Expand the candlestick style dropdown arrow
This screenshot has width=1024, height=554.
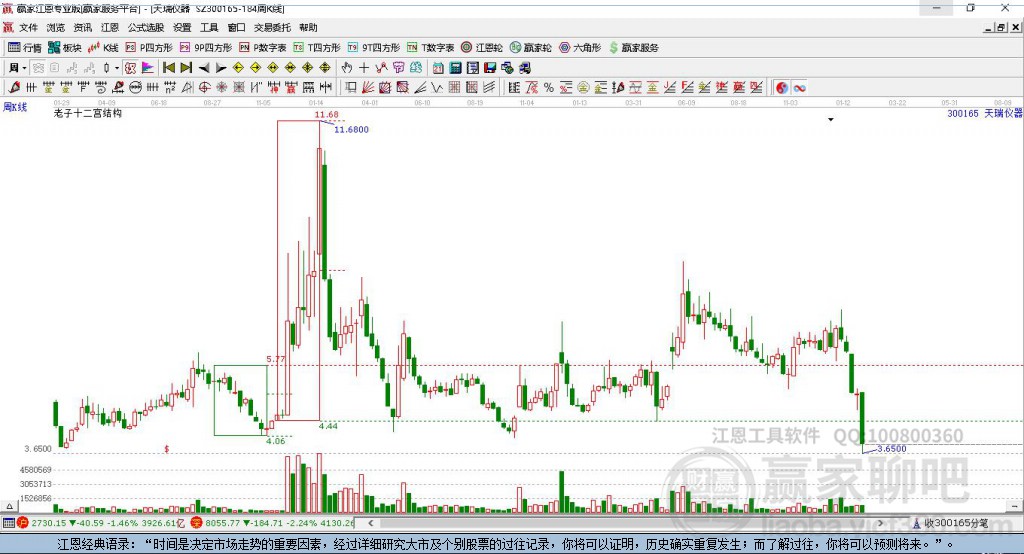pos(117,68)
